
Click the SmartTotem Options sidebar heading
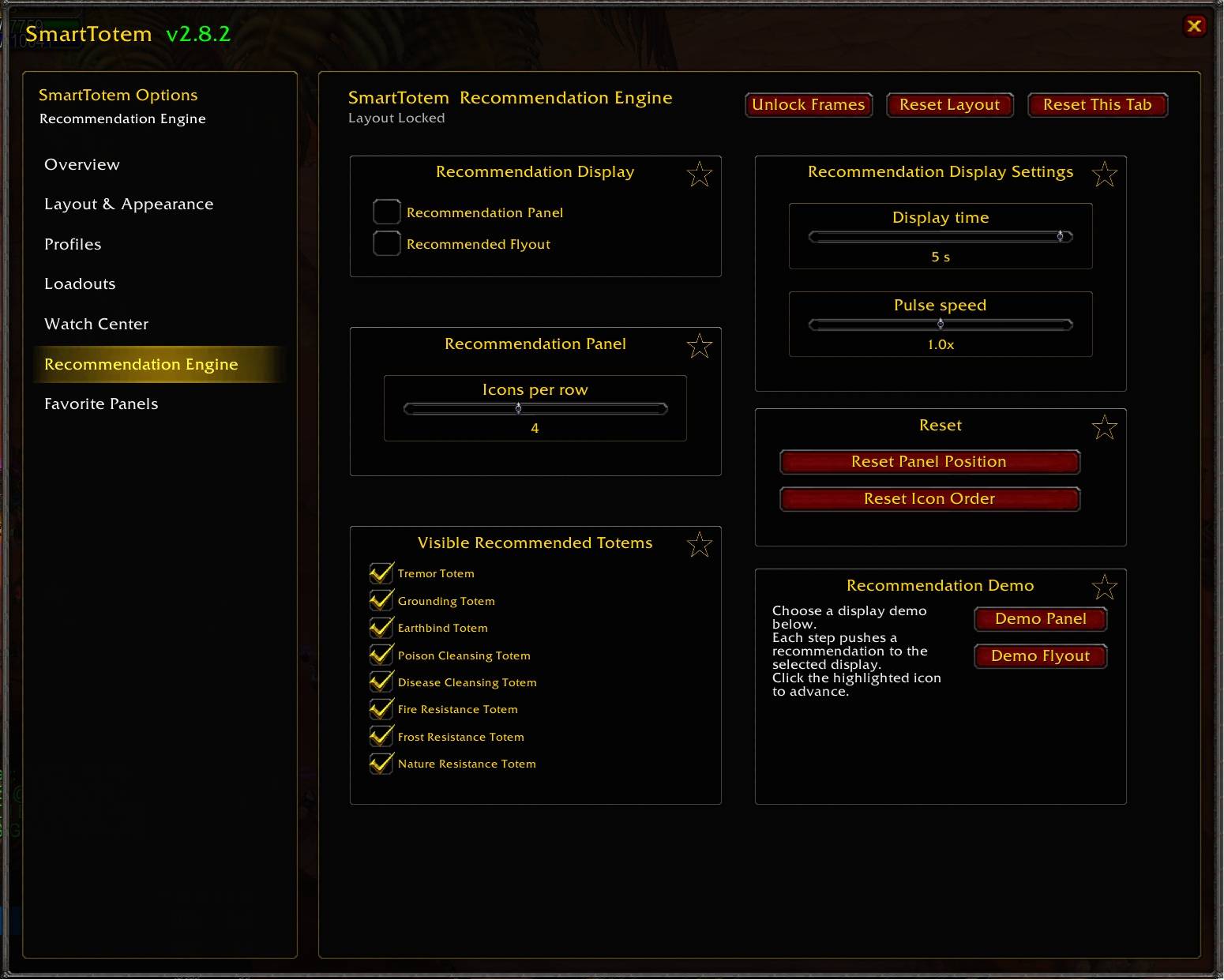(118, 95)
